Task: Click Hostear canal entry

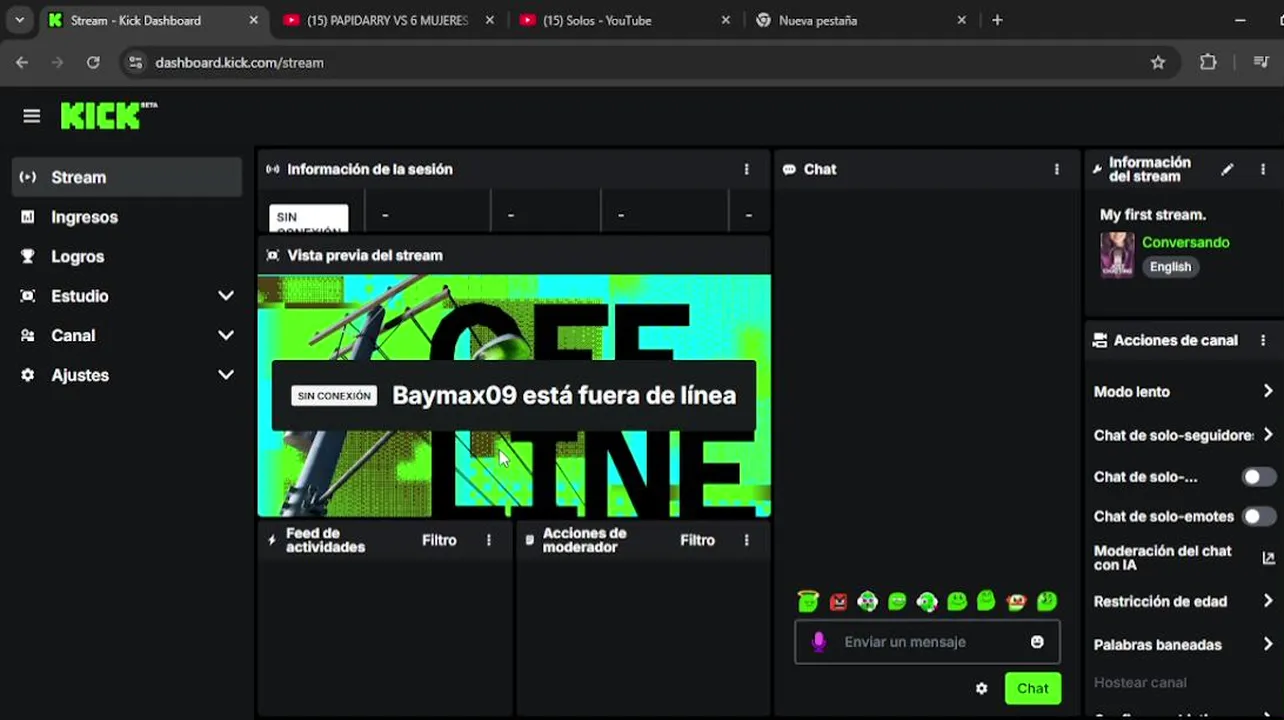Action: tap(1140, 683)
